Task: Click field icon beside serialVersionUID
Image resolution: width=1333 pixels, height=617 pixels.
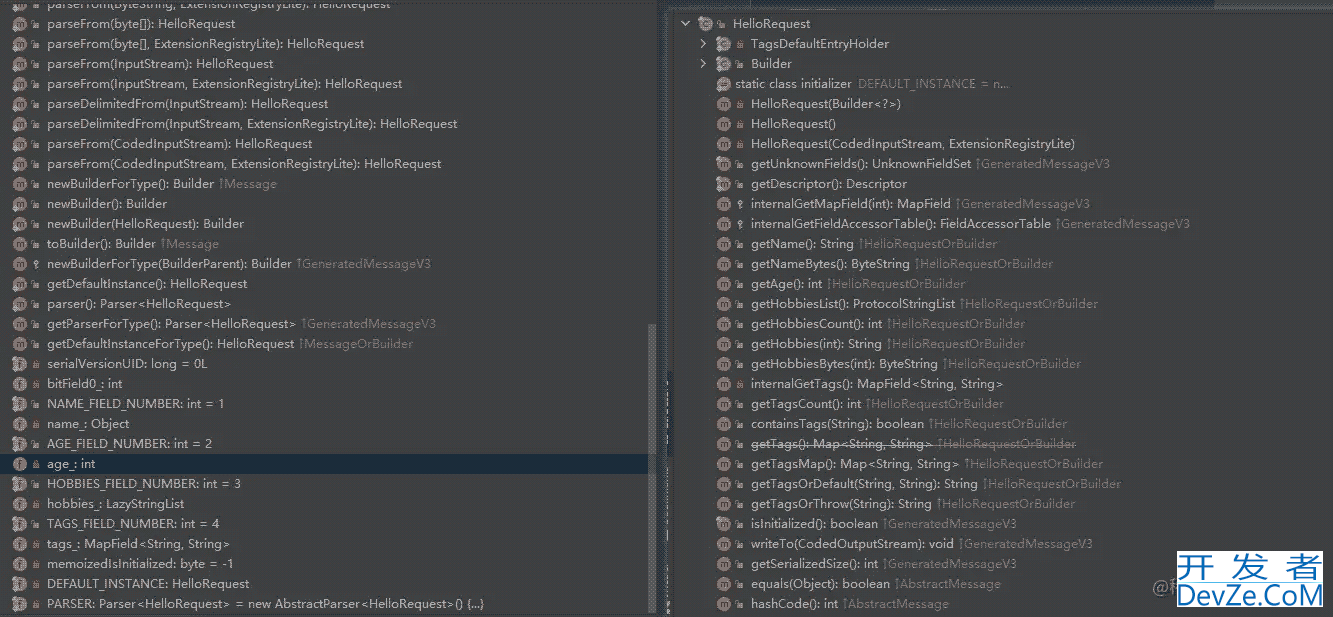Action: click(x=20, y=363)
